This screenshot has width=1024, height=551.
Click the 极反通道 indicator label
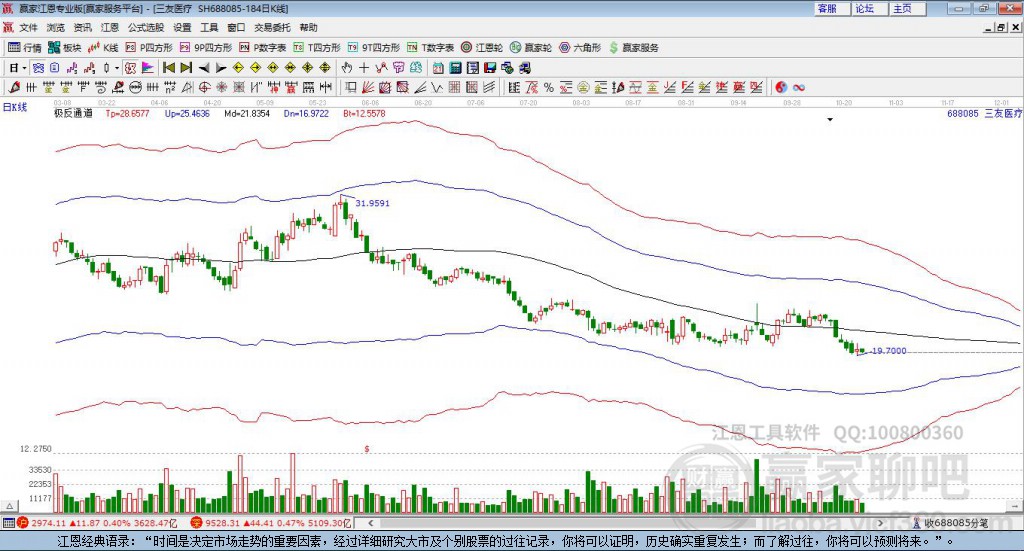(x=73, y=114)
